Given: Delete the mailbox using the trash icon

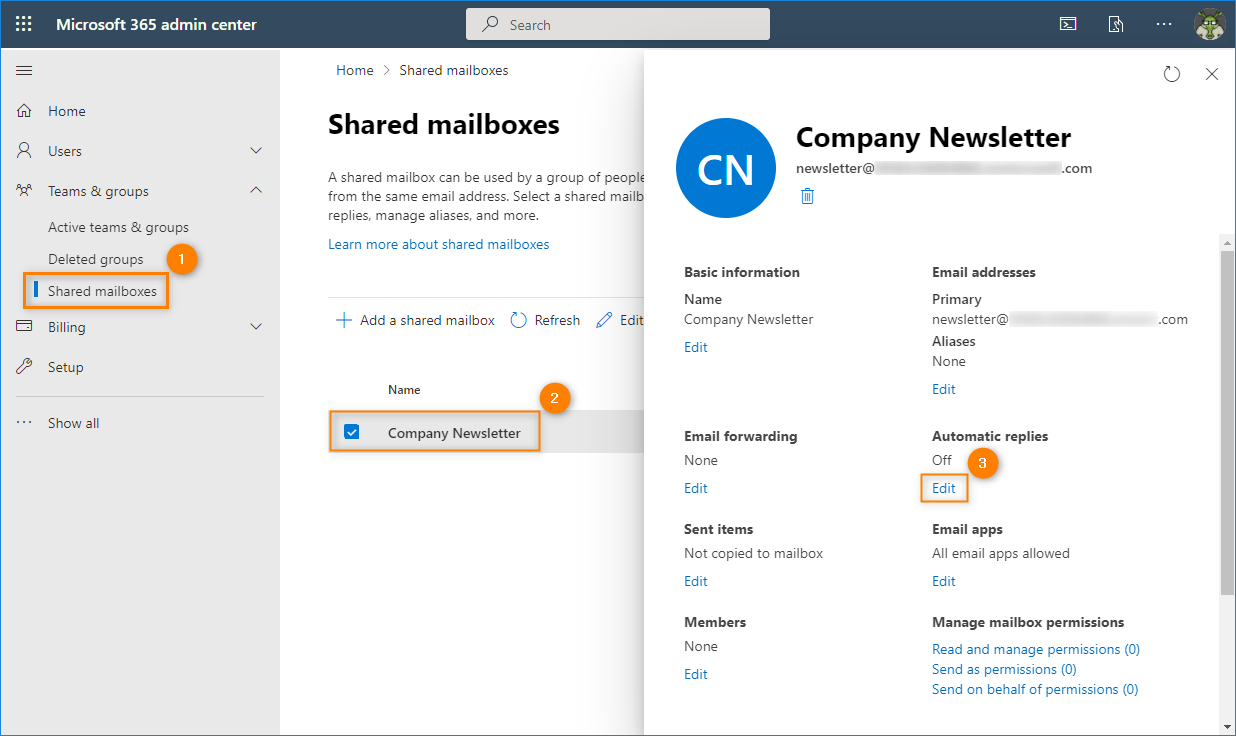Looking at the screenshot, I should (x=807, y=196).
